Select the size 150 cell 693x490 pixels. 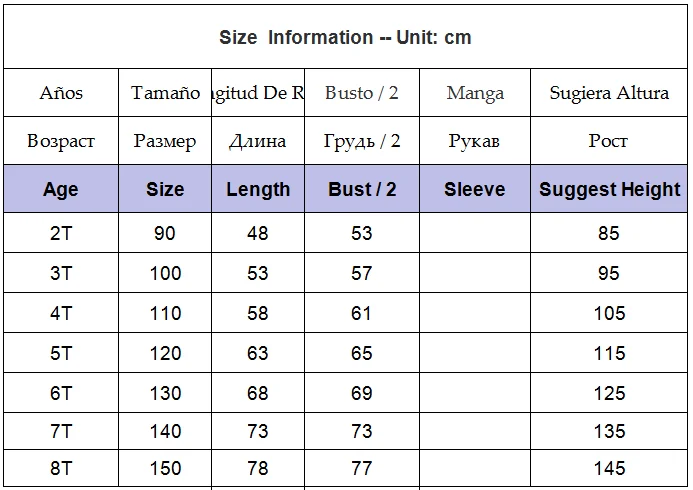point(165,468)
